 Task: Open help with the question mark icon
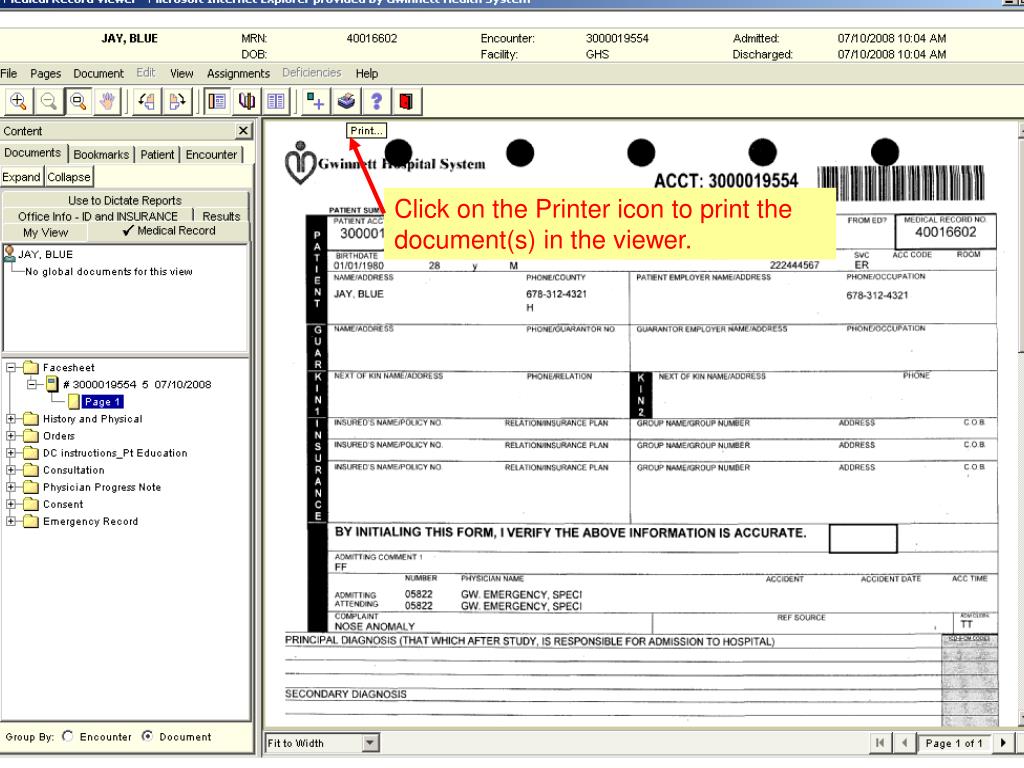[376, 101]
